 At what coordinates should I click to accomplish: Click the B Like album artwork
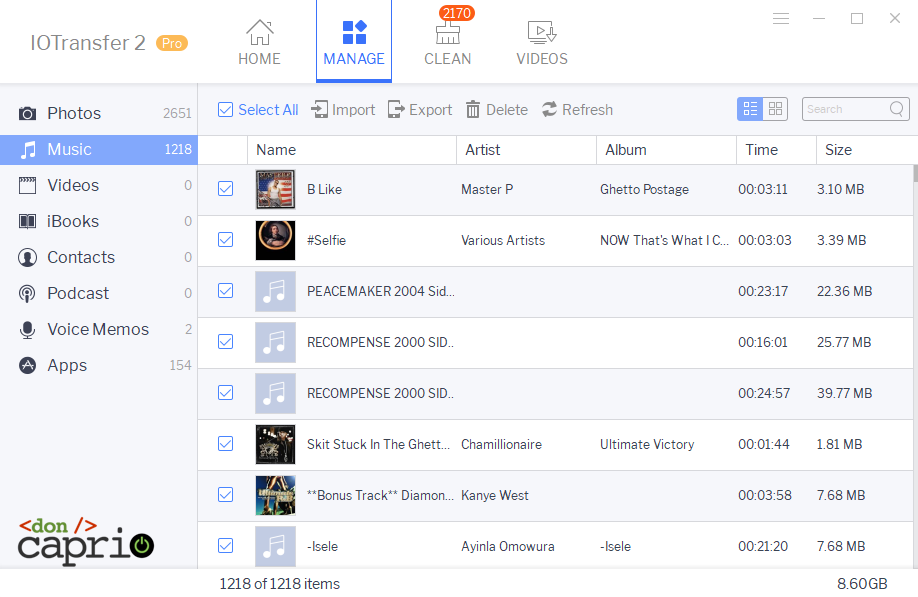275,189
